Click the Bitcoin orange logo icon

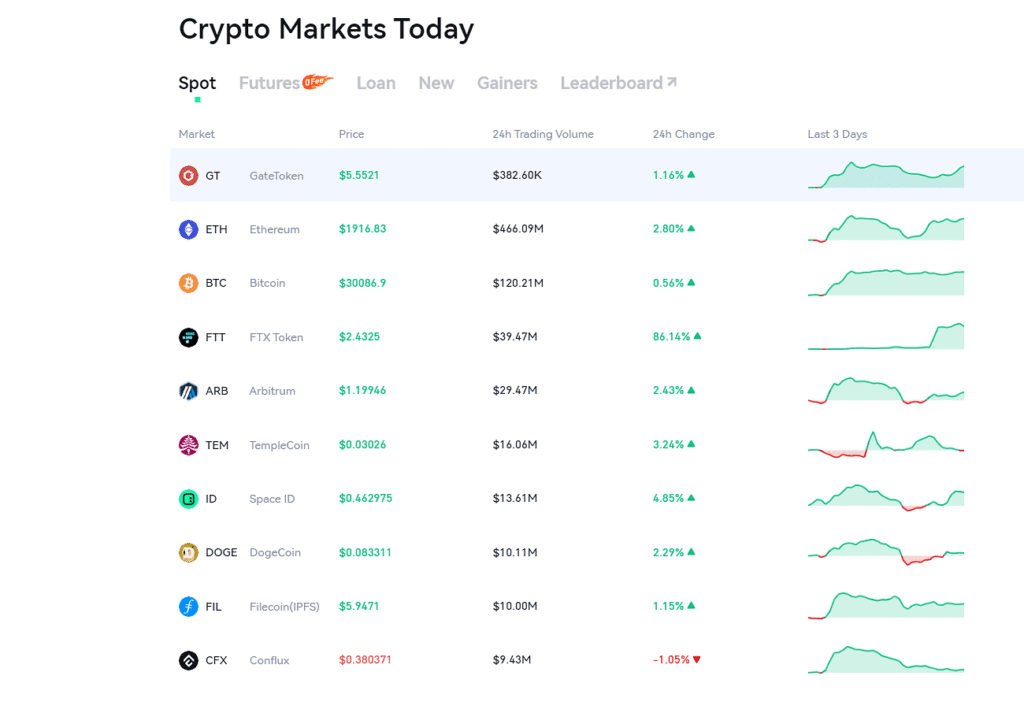pos(188,283)
